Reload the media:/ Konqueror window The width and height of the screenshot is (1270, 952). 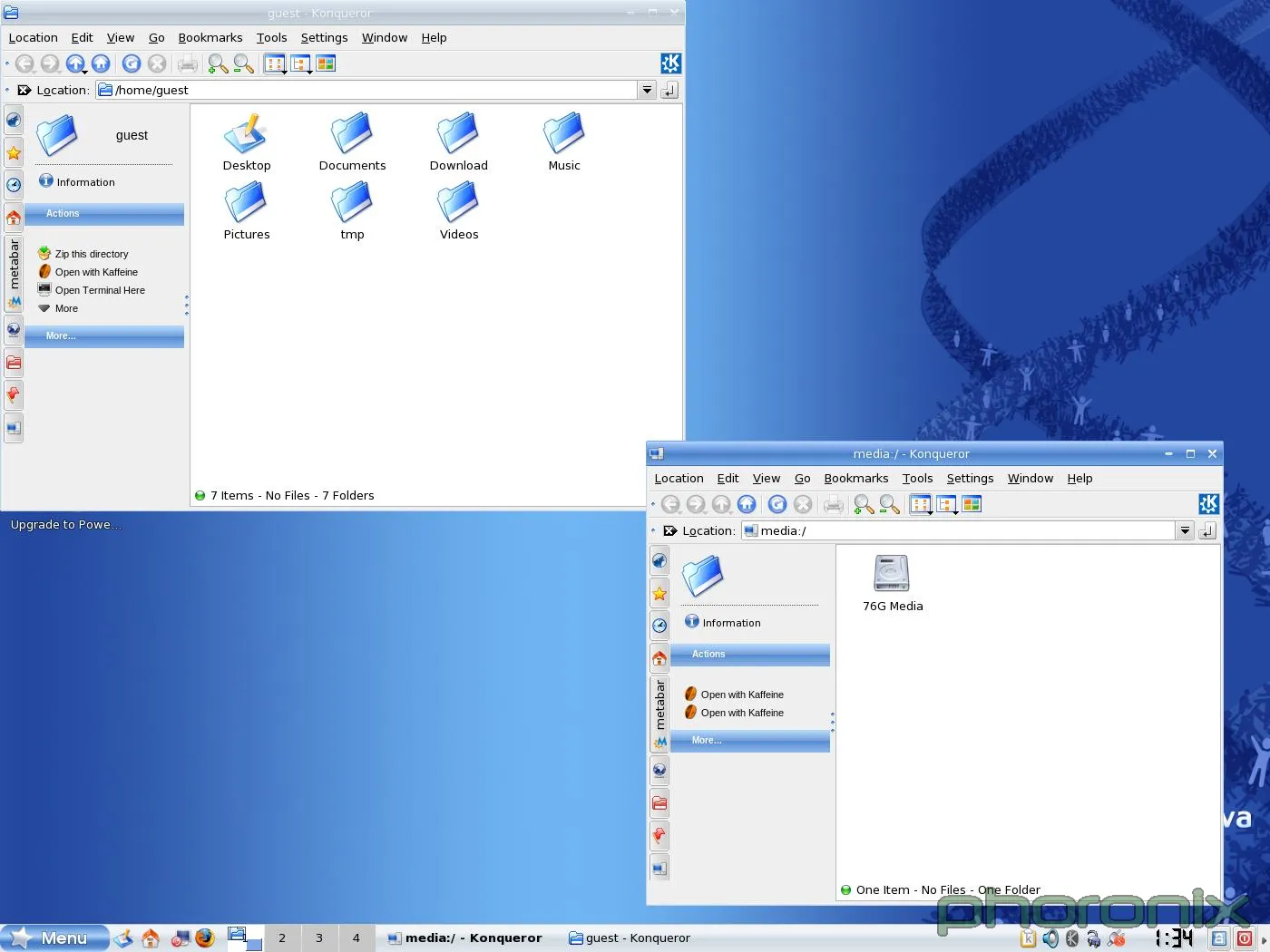pyautogui.click(x=777, y=504)
